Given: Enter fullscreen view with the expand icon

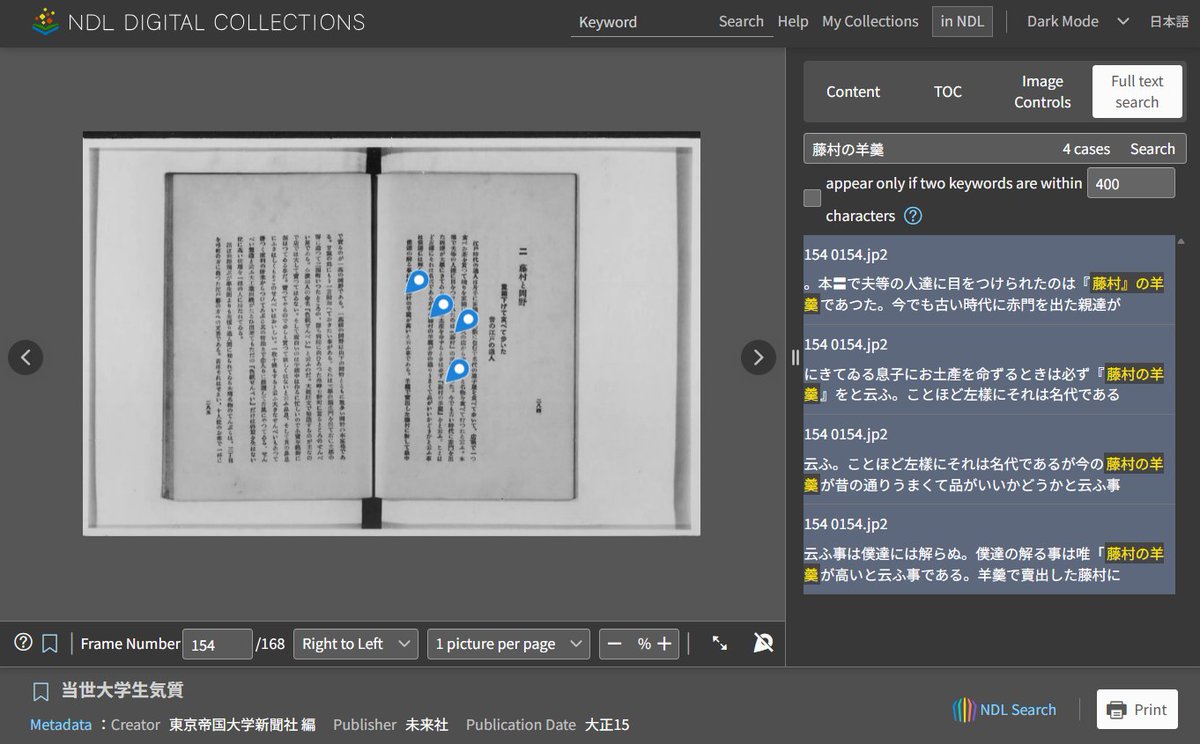Looking at the screenshot, I should coord(720,643).
